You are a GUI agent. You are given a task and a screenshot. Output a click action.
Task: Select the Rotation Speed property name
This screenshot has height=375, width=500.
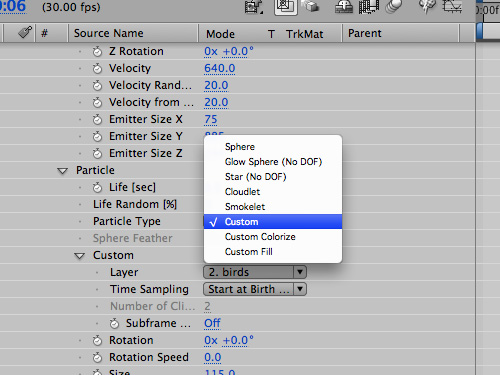coord(149,357)
